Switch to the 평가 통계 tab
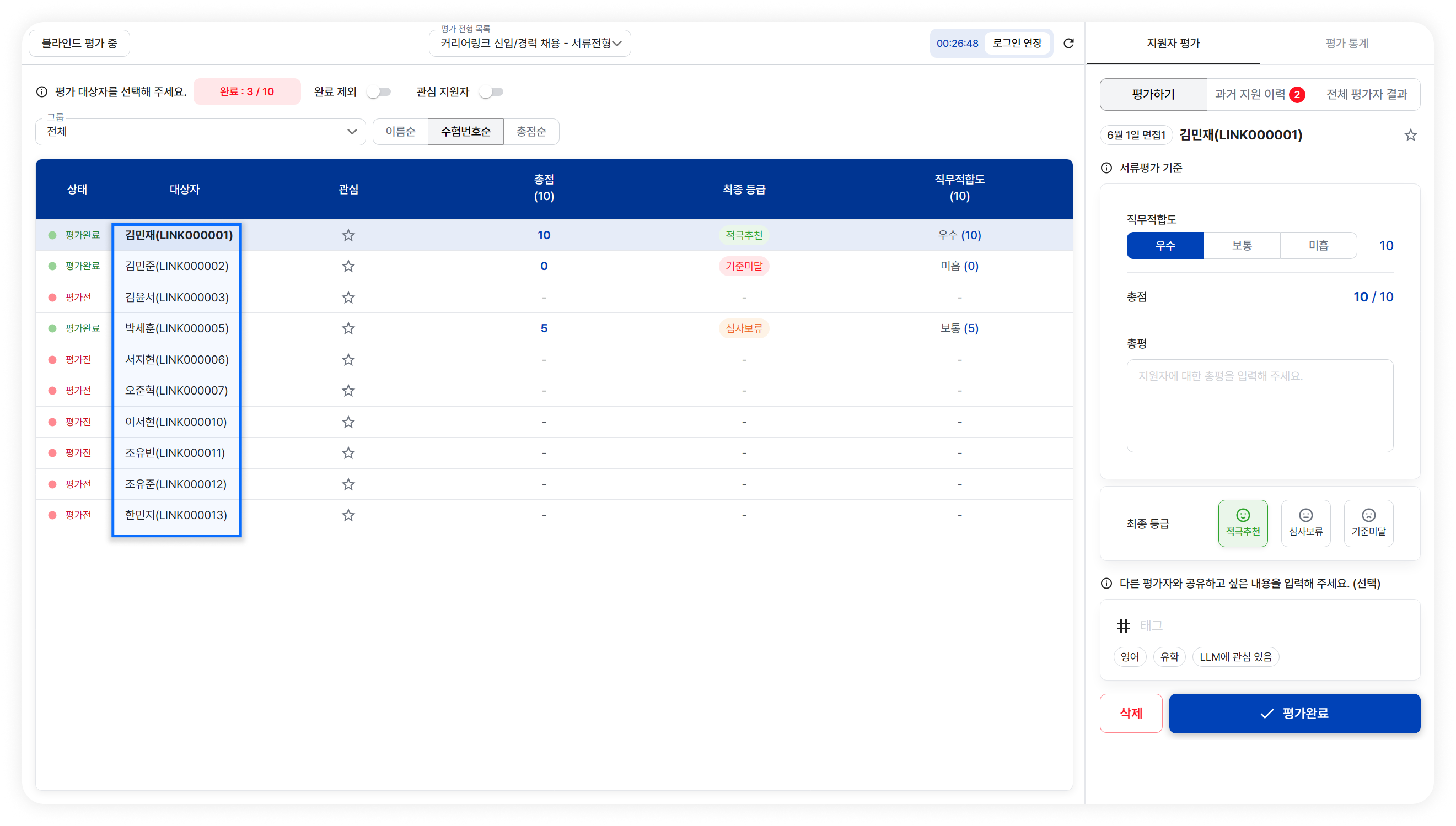This screenshot has height=826, width=1456. tap(1346, 43)
